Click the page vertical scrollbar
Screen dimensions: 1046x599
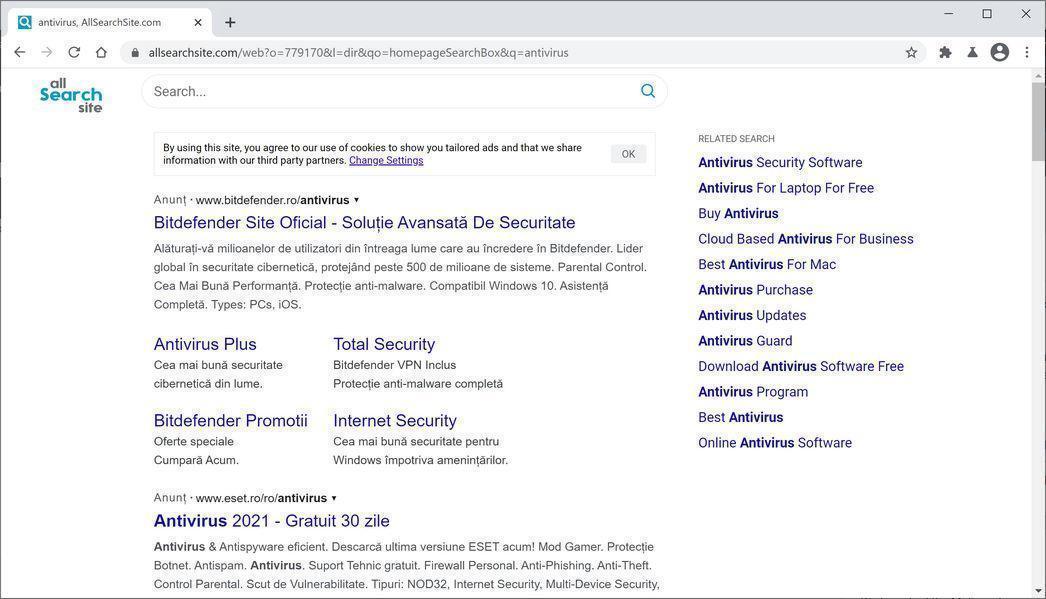[1038, 300]
